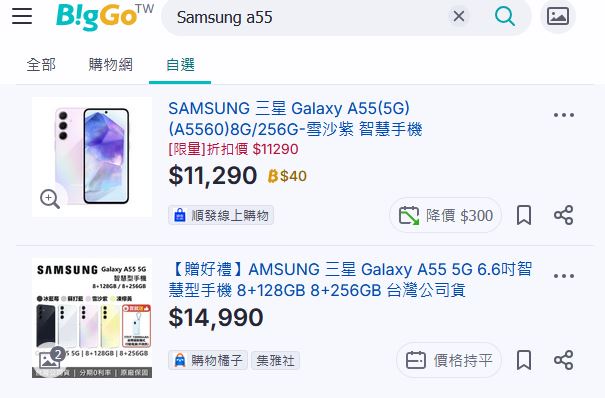Click the teal search magnifier icon
Image resolution: width=605 pixels, height=398 pixels.
pyautogui.click(x=505, y=16)
